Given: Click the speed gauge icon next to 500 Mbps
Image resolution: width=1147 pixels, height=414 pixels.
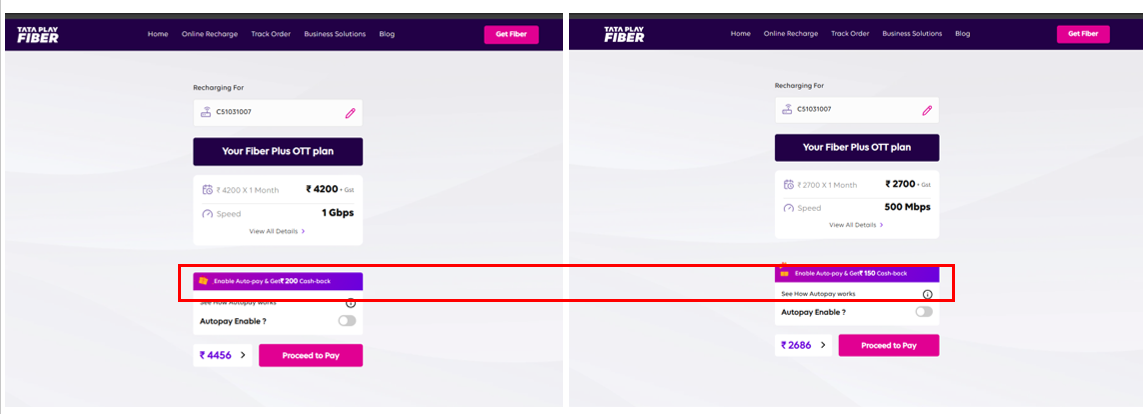Looking at the screenshot, I should coord(789,208).
